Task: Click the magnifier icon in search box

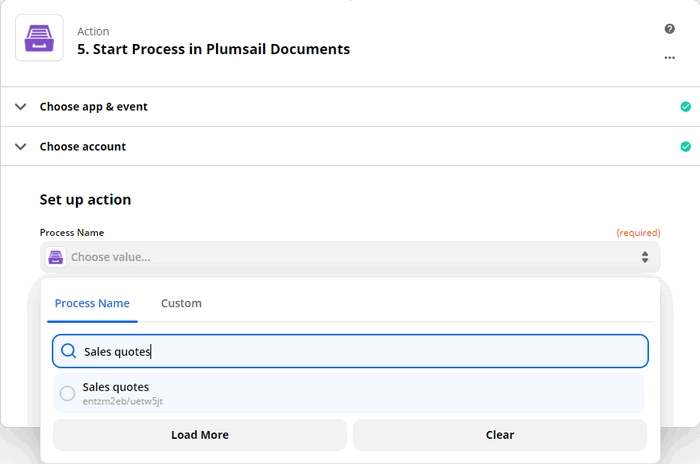Action: pyautogui.click(x=68, y=351)
